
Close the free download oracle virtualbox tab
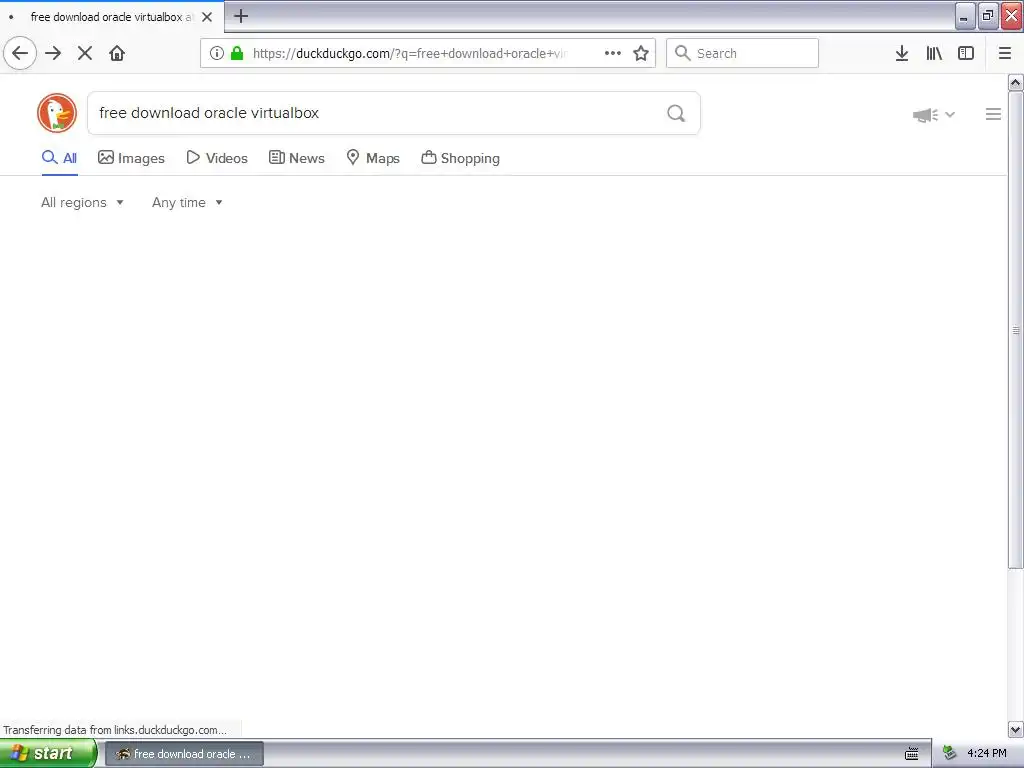click(207, 17)
